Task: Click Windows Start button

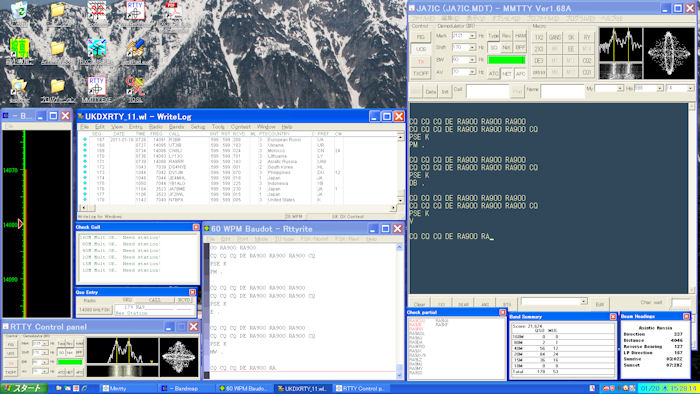Action: tap(24, 388)
